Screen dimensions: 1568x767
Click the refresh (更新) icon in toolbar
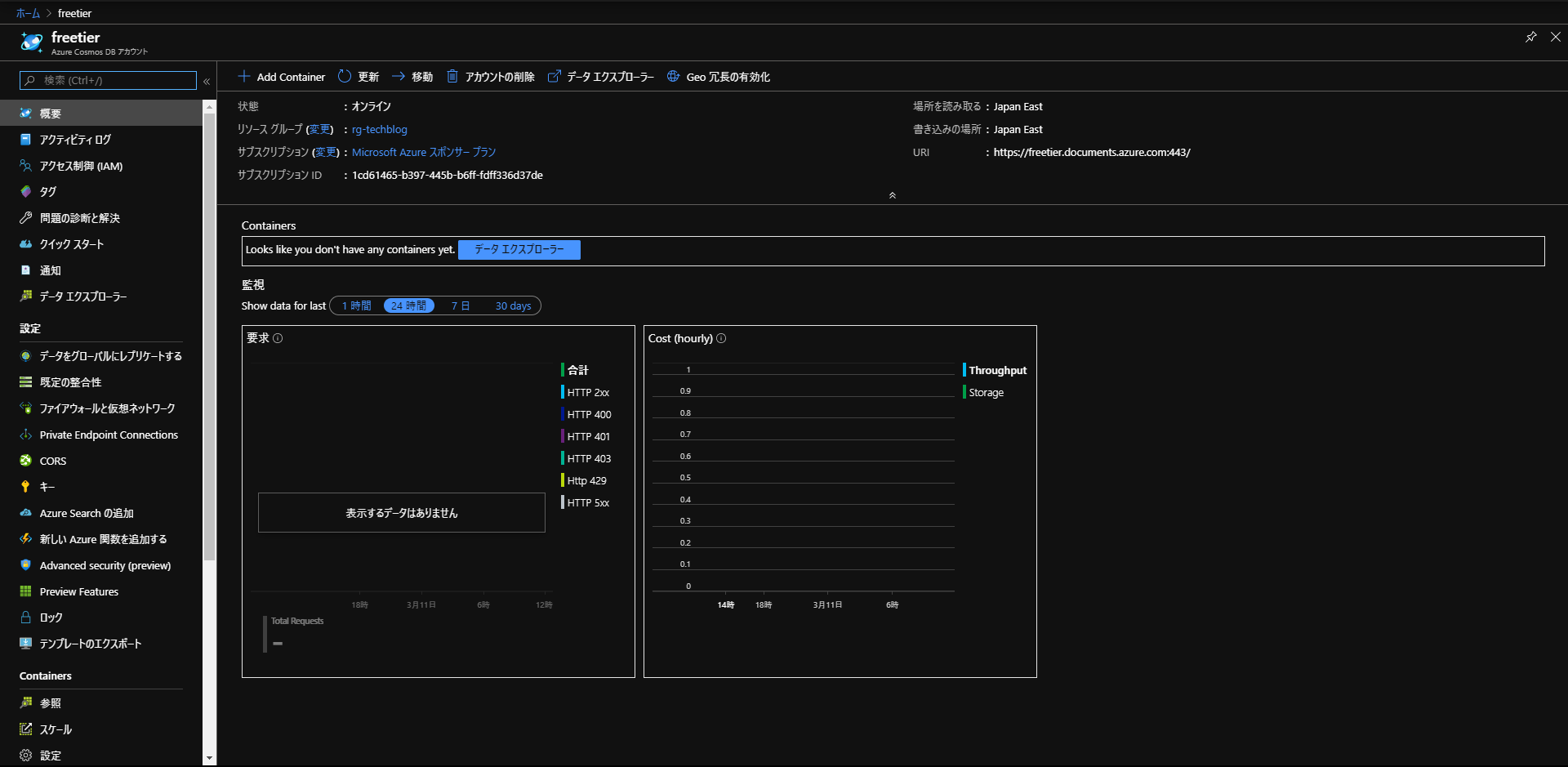coord(345,77)
